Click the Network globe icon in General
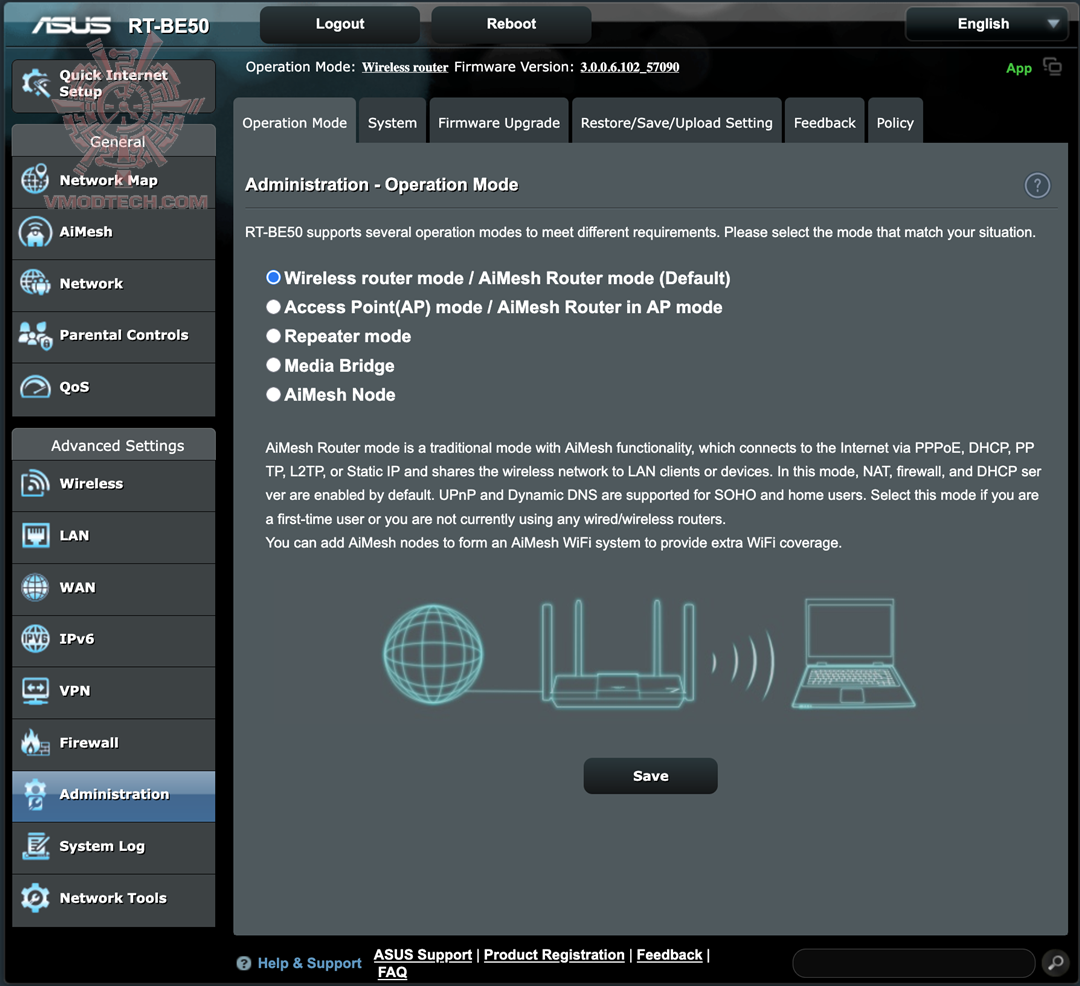The height and width of the screenshot is (986, 1080). click(35, 283)
